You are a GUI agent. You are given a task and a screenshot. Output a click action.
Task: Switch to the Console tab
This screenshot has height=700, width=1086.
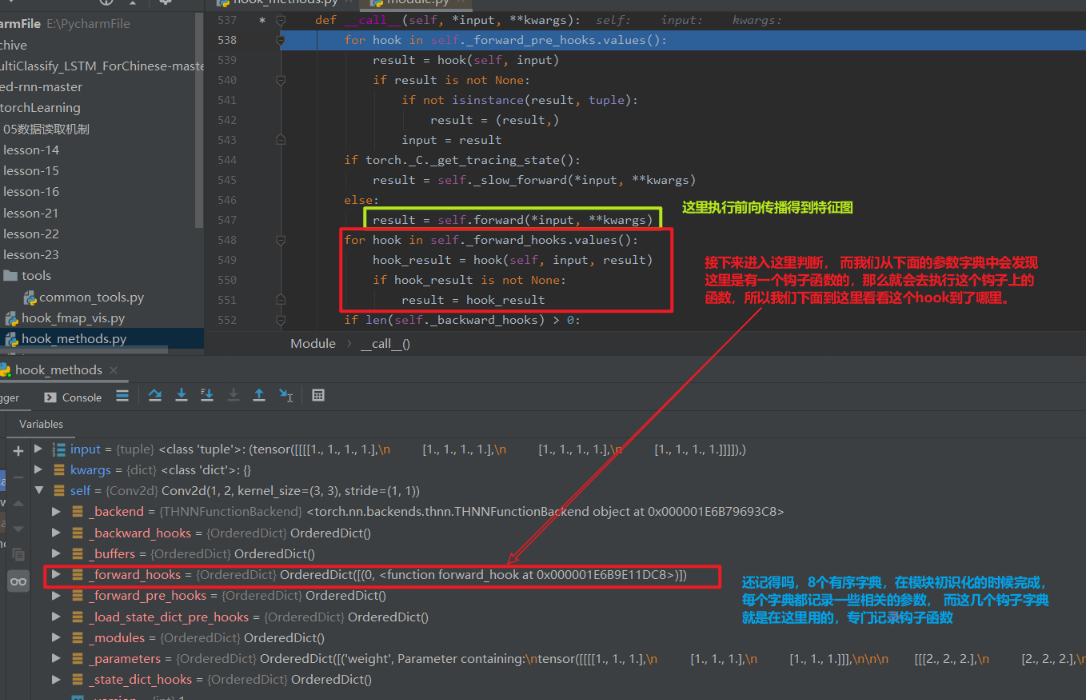coord(73,397)
